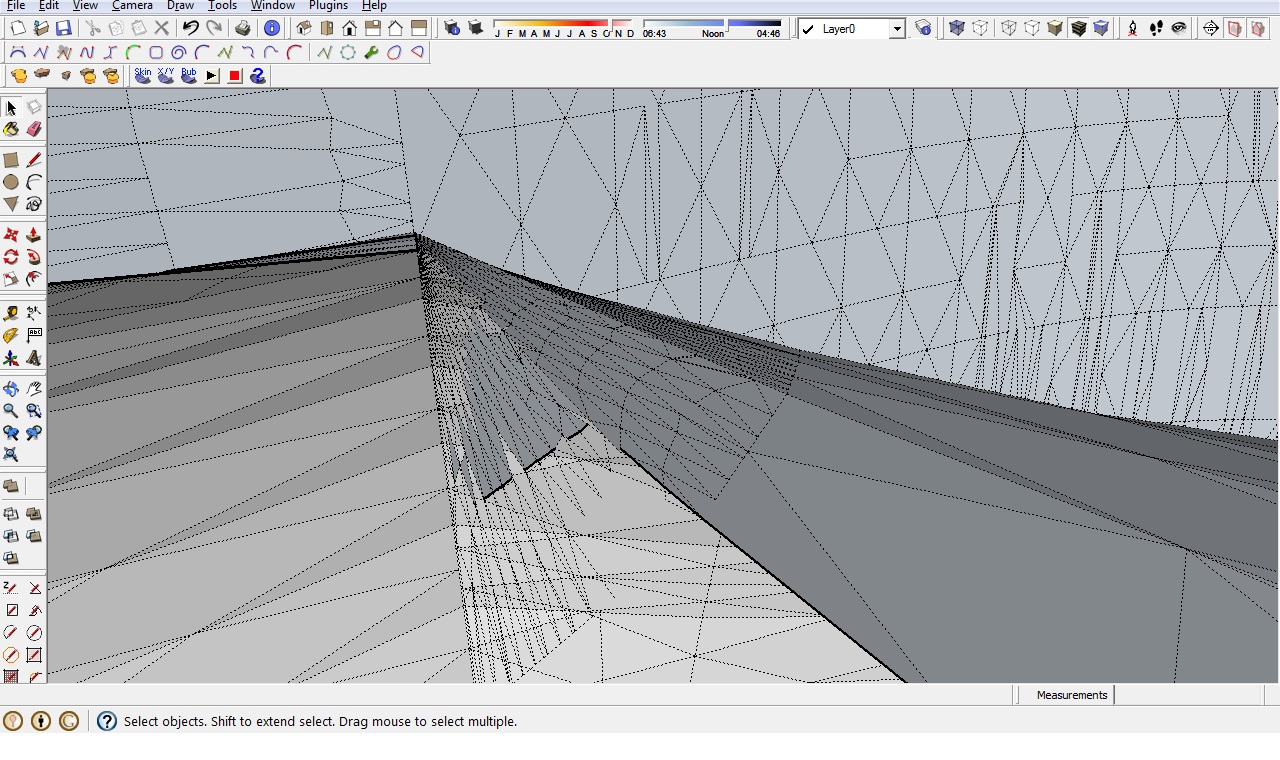1280x760 pixels.
Task: Open plugin help question mark
Action: [258, 75]
